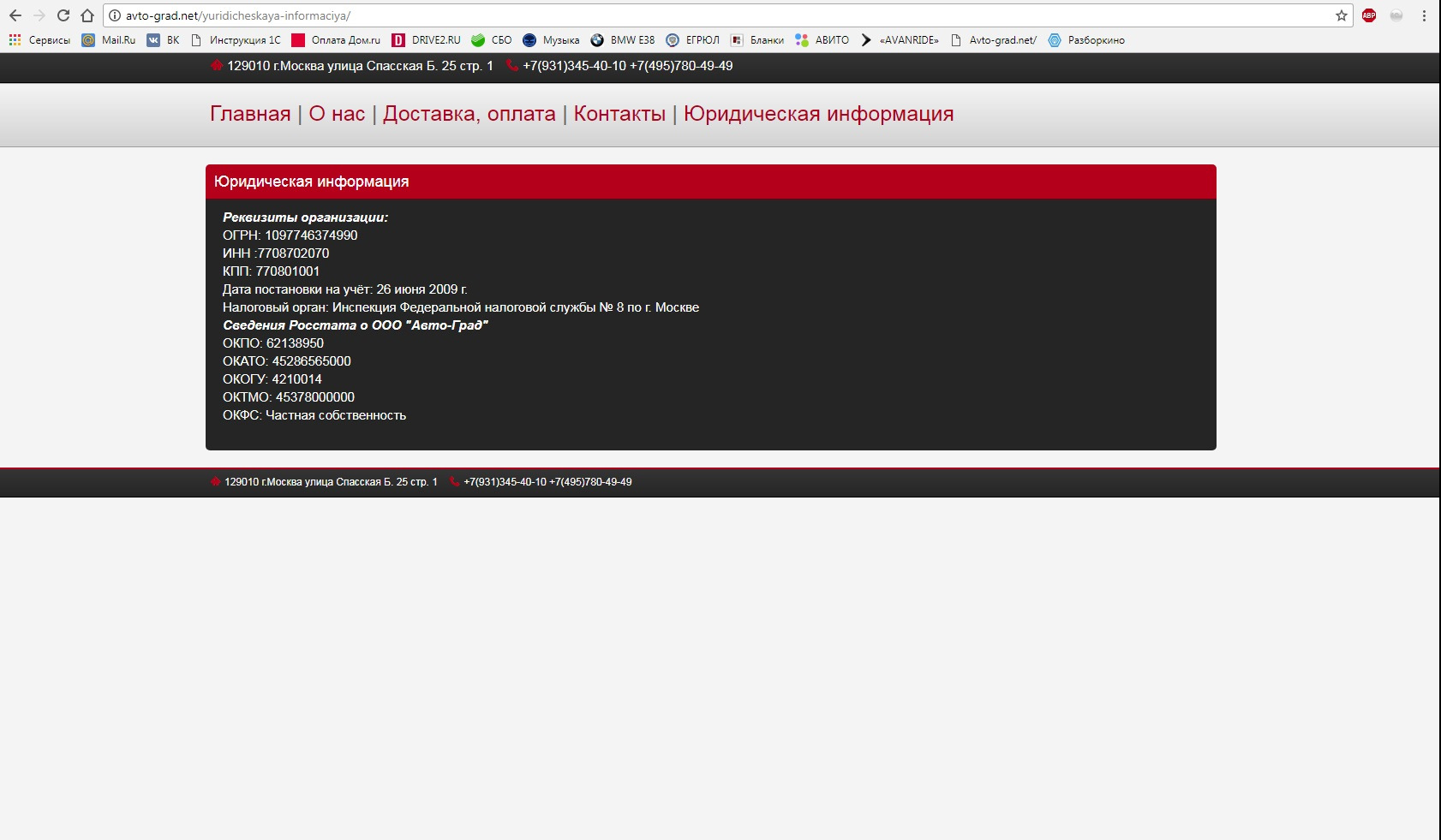The height and width of the screenshot is (840, 1441).
Task: Open the Доставка, оплата page
Action: [x=469, y=114]
